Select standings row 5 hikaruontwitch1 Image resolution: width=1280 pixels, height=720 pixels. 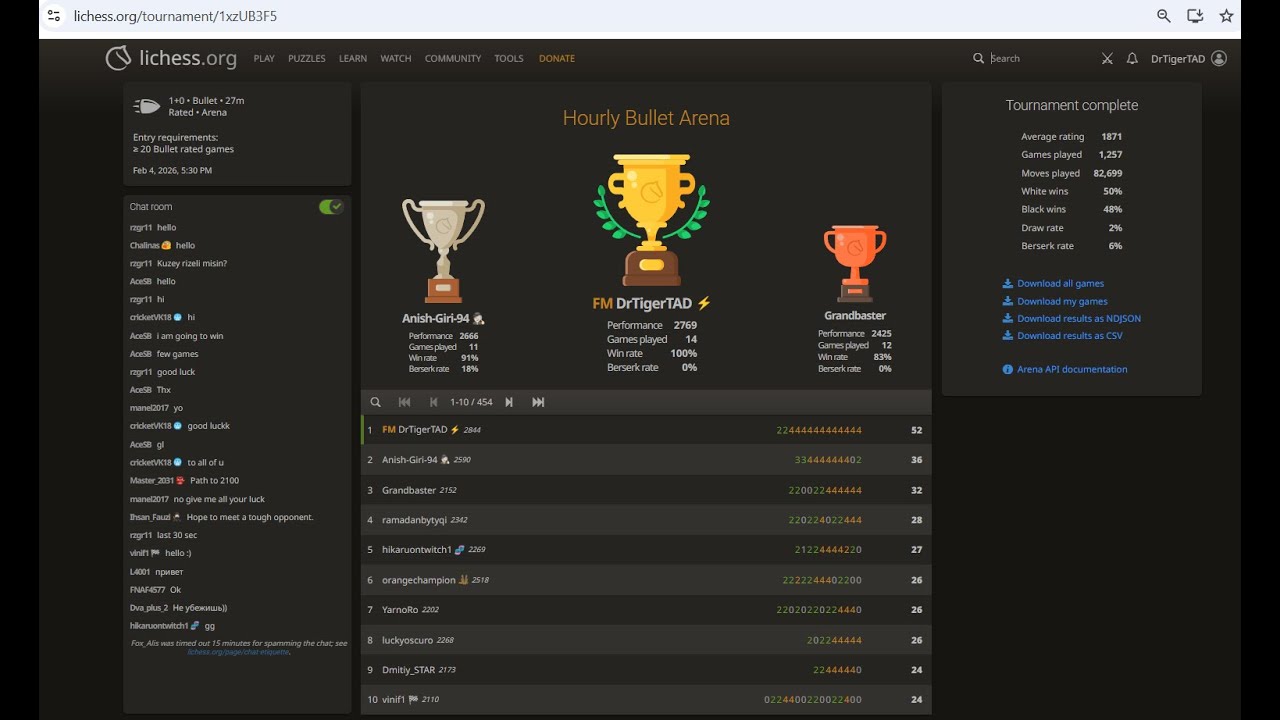pyautogui.click(x=646, y=550)
